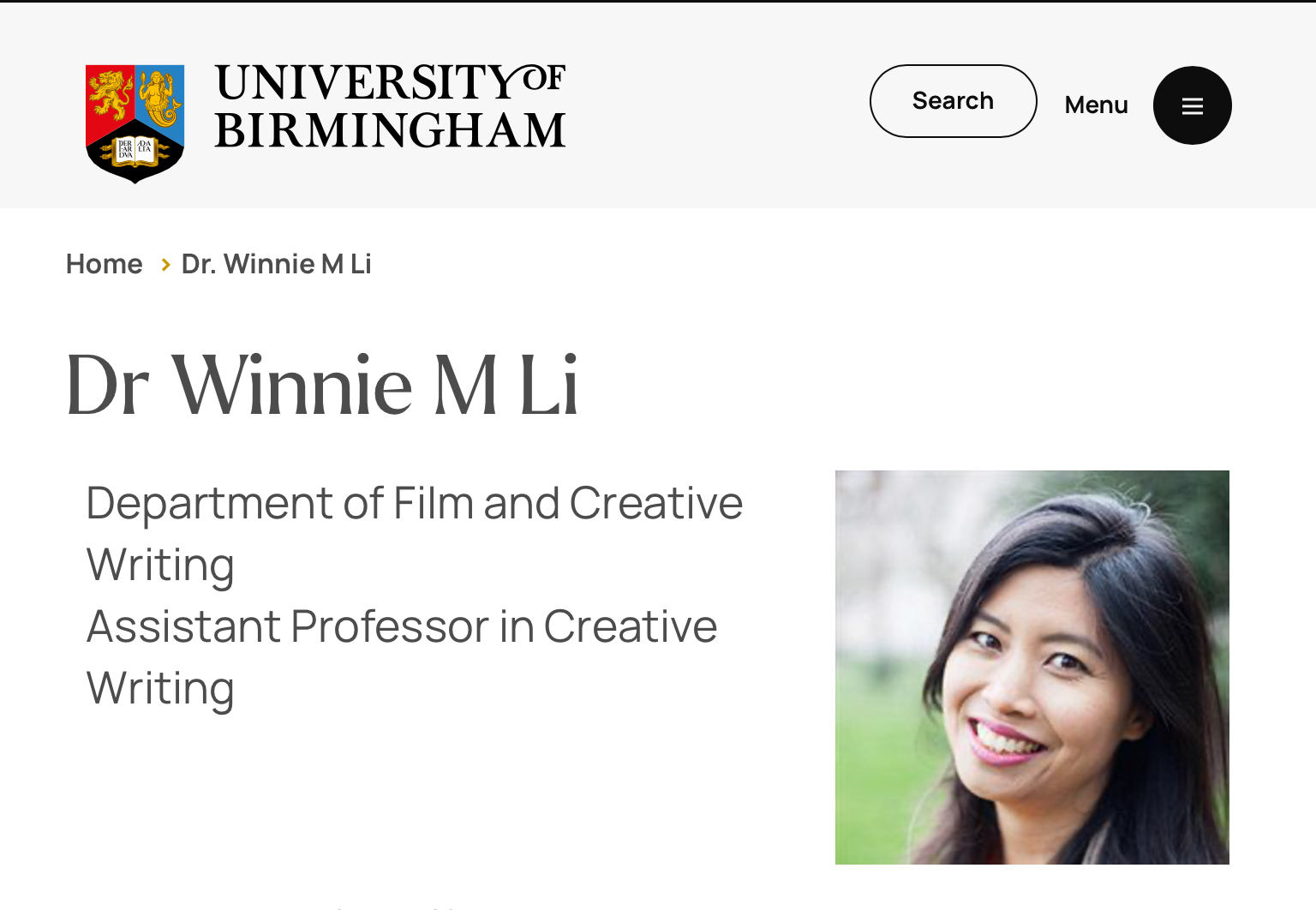Open the Search button in the header
This screenshot has height=910, width=1316.
tap(953, 101)
